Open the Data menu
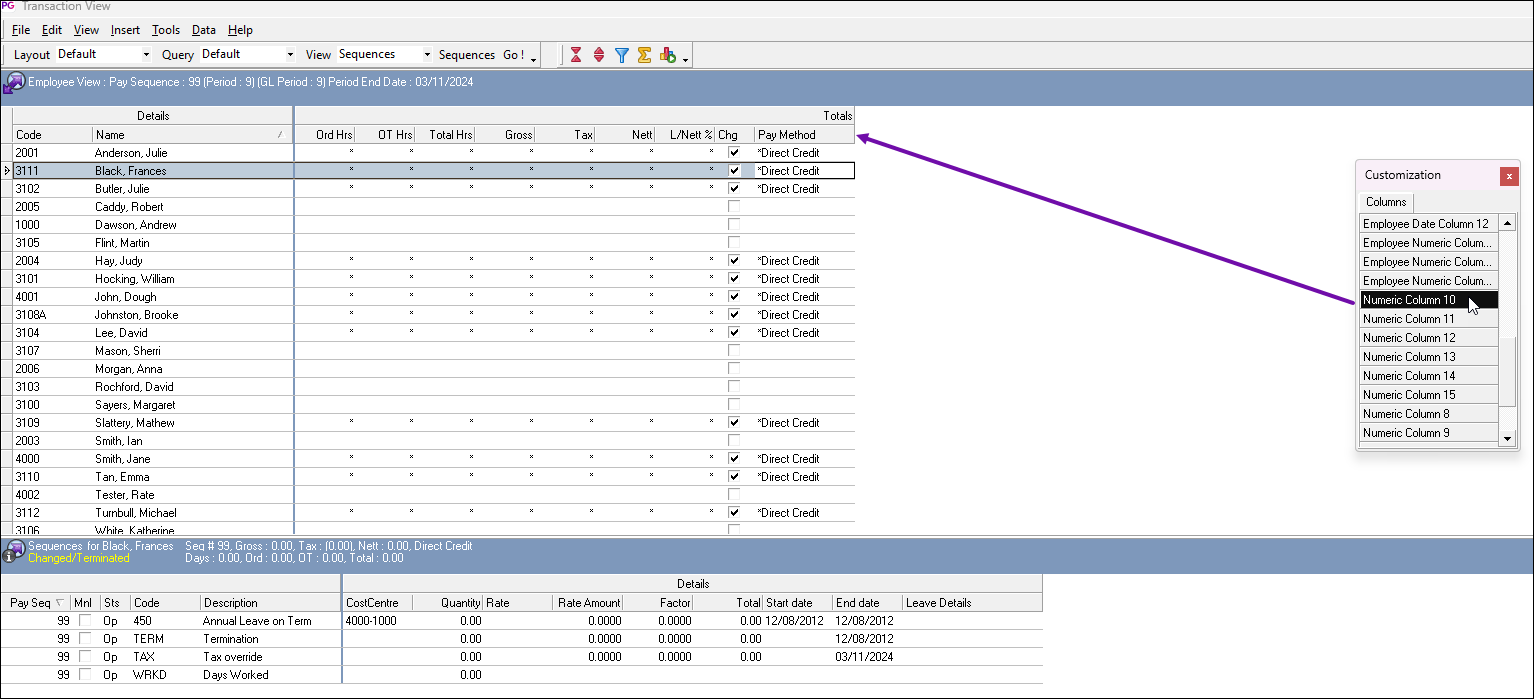 pos(204,30)
